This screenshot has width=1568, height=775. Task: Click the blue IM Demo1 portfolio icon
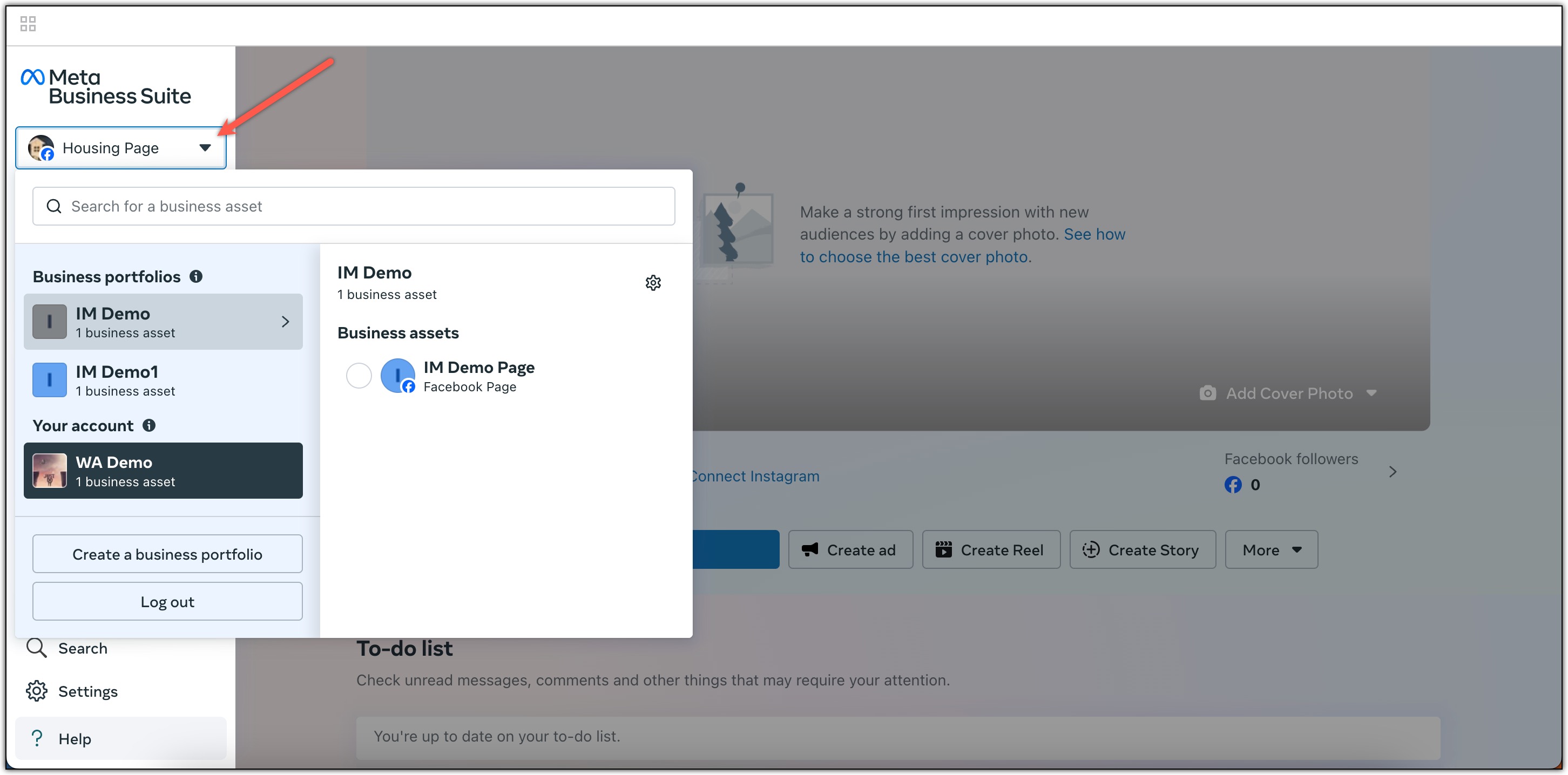coord(49,380)
